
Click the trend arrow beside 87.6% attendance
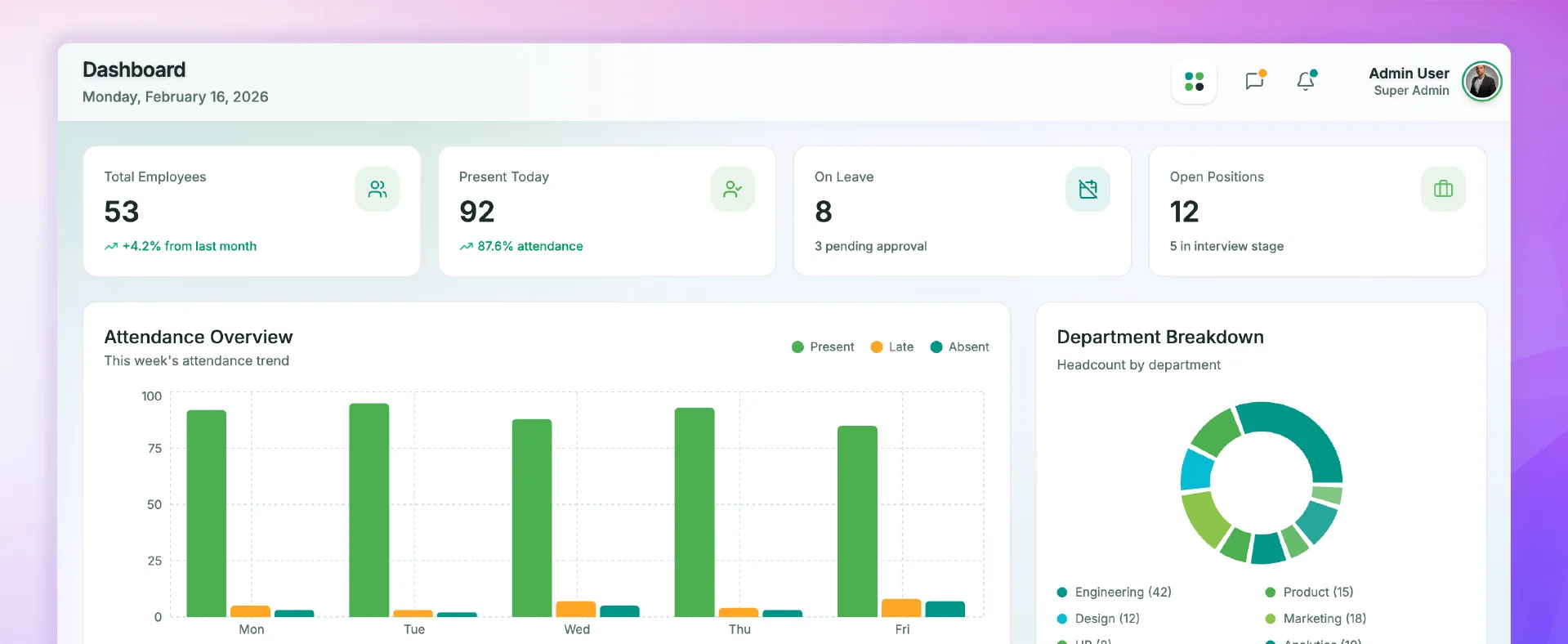[466, 247]
